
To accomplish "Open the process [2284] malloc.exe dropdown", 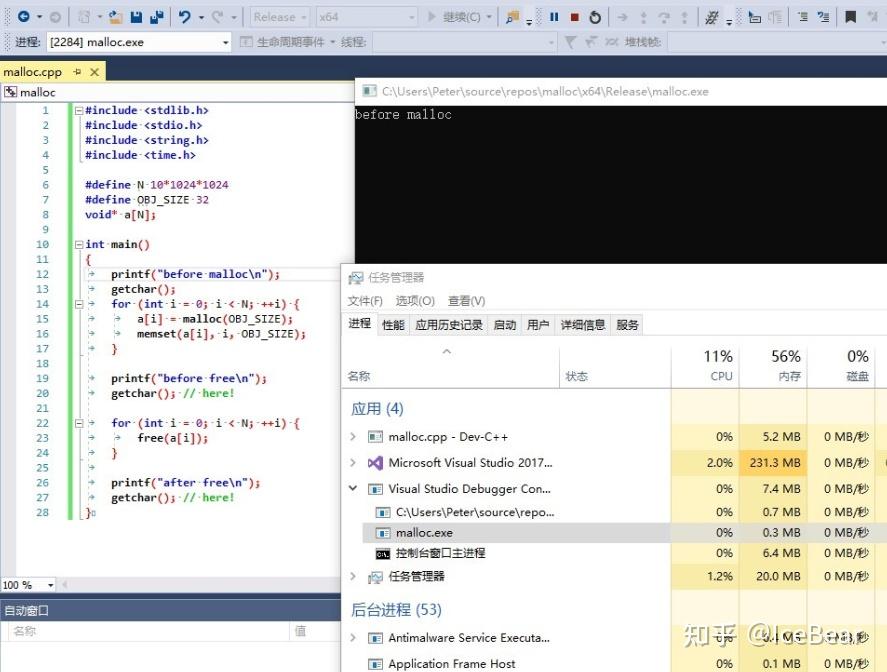I will pyautogui.click(x=139, y=42).
